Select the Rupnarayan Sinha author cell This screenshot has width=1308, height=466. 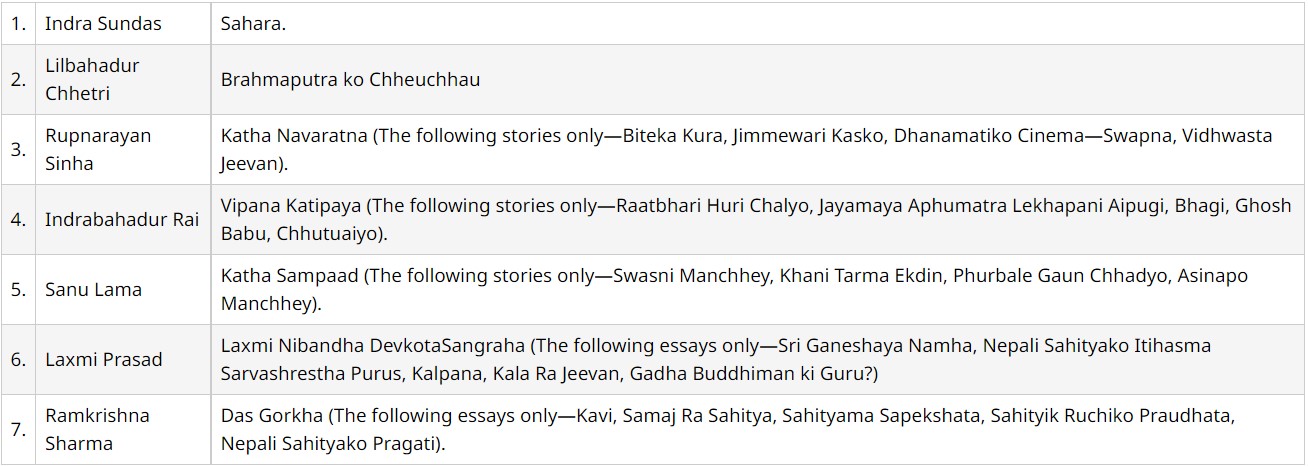click(x=98, y=149)
